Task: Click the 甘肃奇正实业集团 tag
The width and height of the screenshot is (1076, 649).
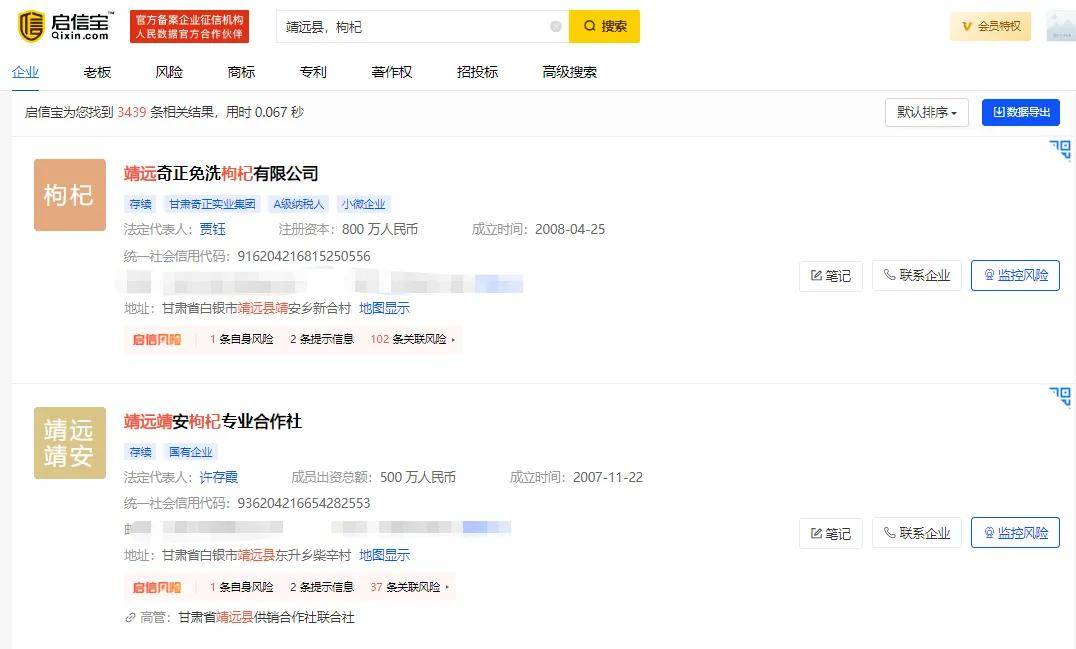Action: pos(212,204)
